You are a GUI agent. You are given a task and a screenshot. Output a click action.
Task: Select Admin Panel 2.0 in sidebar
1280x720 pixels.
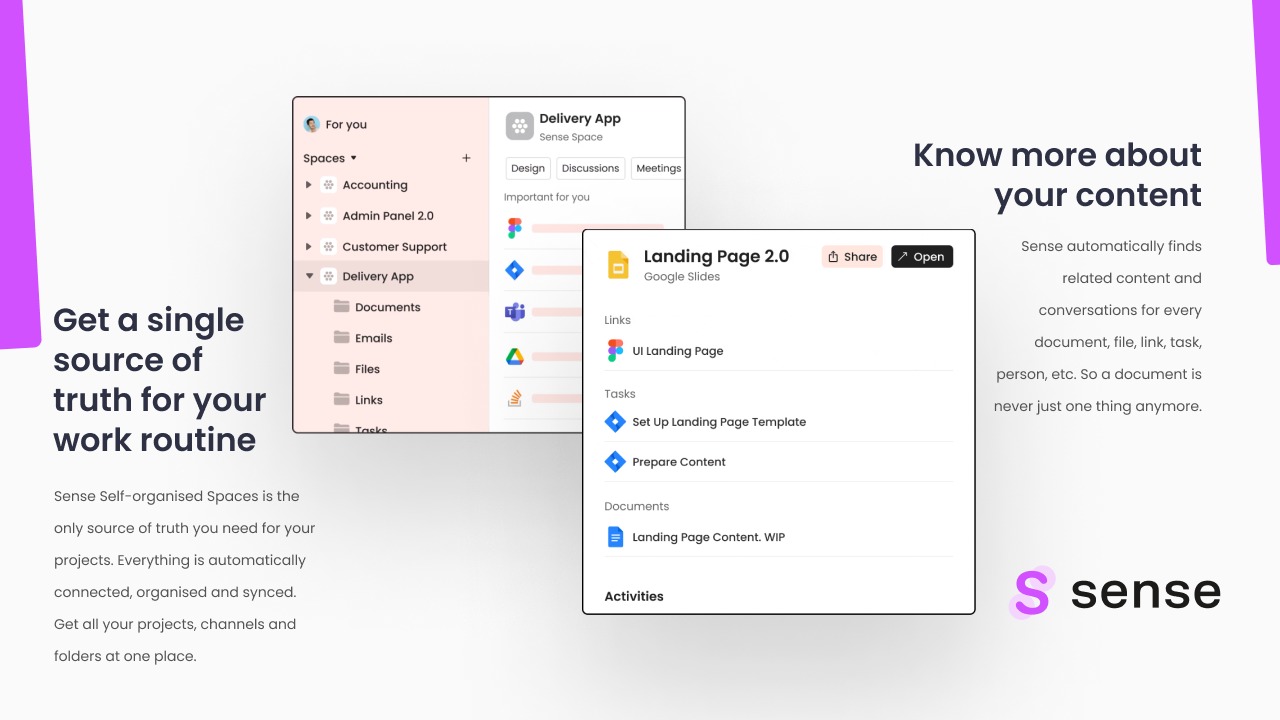(x=388, y=216)
